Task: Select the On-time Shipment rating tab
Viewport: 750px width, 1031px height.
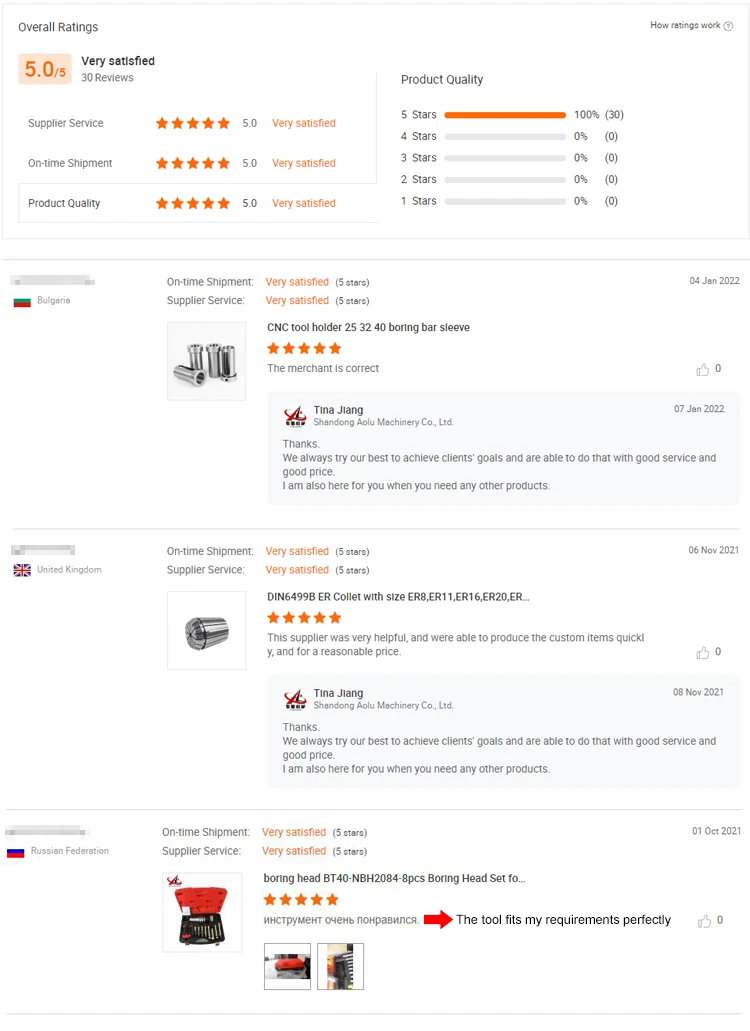Action: (x=70, y=163)
